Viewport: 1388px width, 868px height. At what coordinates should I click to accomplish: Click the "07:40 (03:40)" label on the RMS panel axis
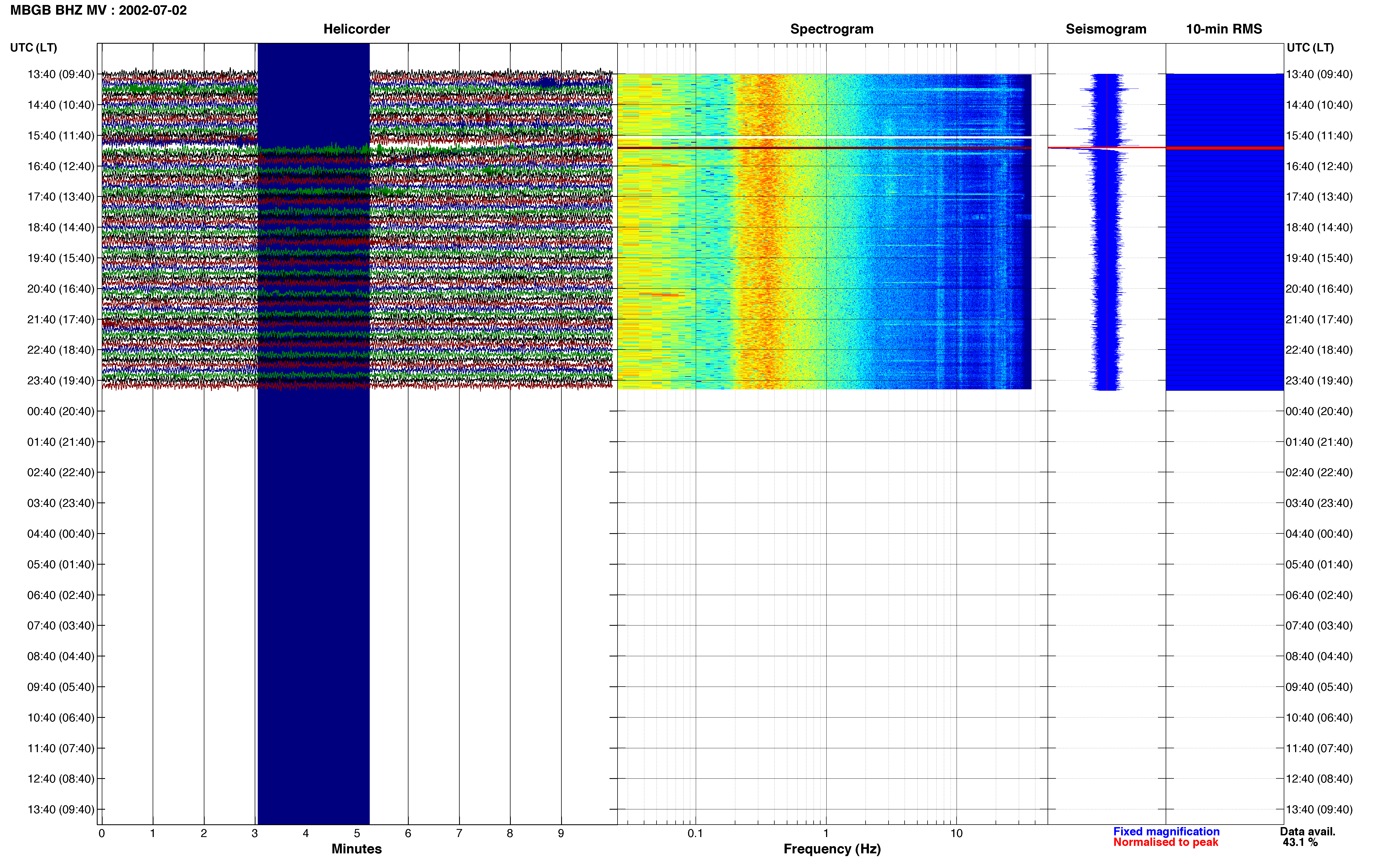(1319, 626)
